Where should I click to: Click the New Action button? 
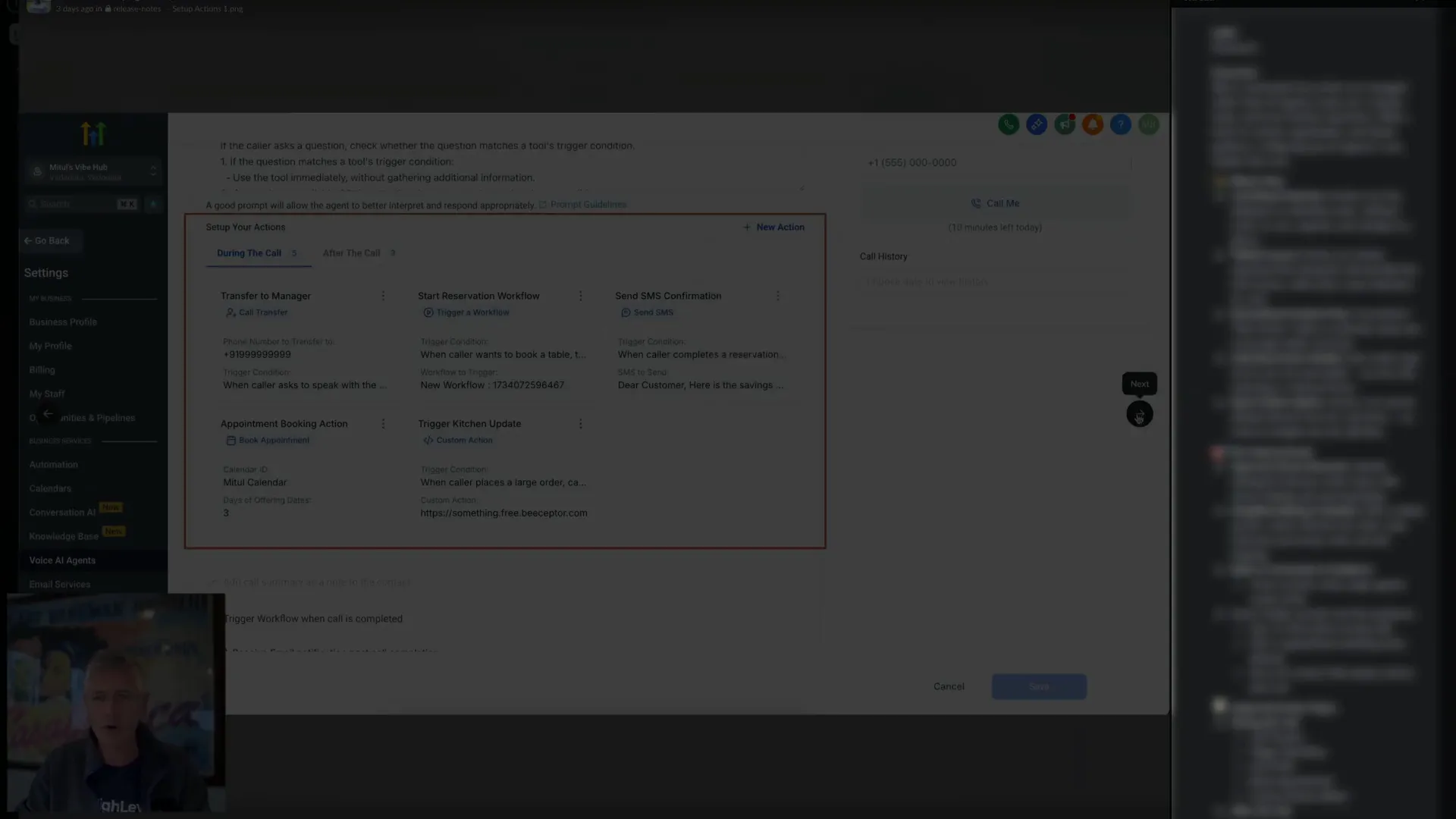[x=773, y=227]
